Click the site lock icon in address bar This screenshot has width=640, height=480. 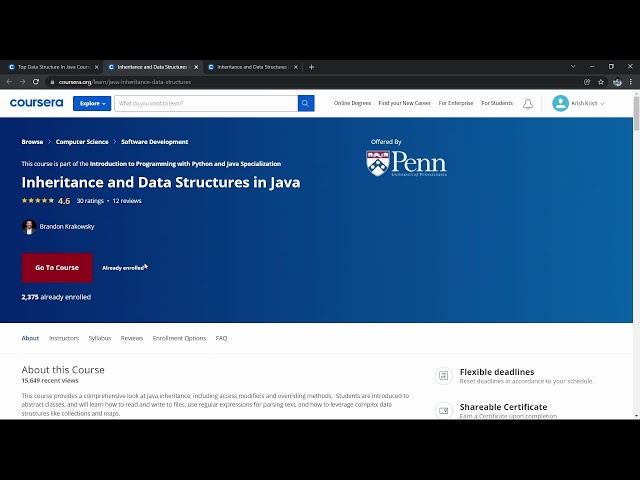52,82
